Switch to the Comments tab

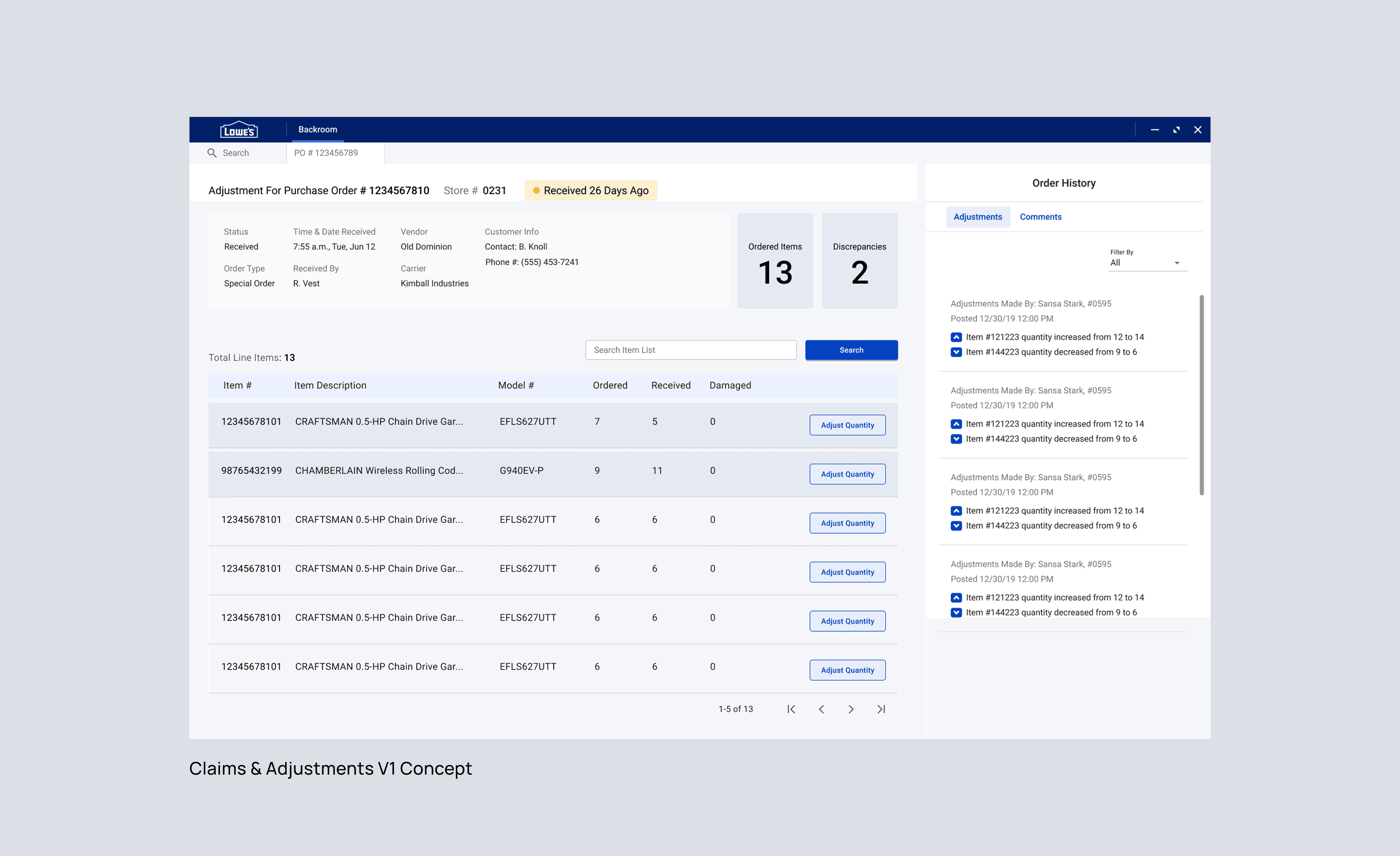click(1040, 217)
